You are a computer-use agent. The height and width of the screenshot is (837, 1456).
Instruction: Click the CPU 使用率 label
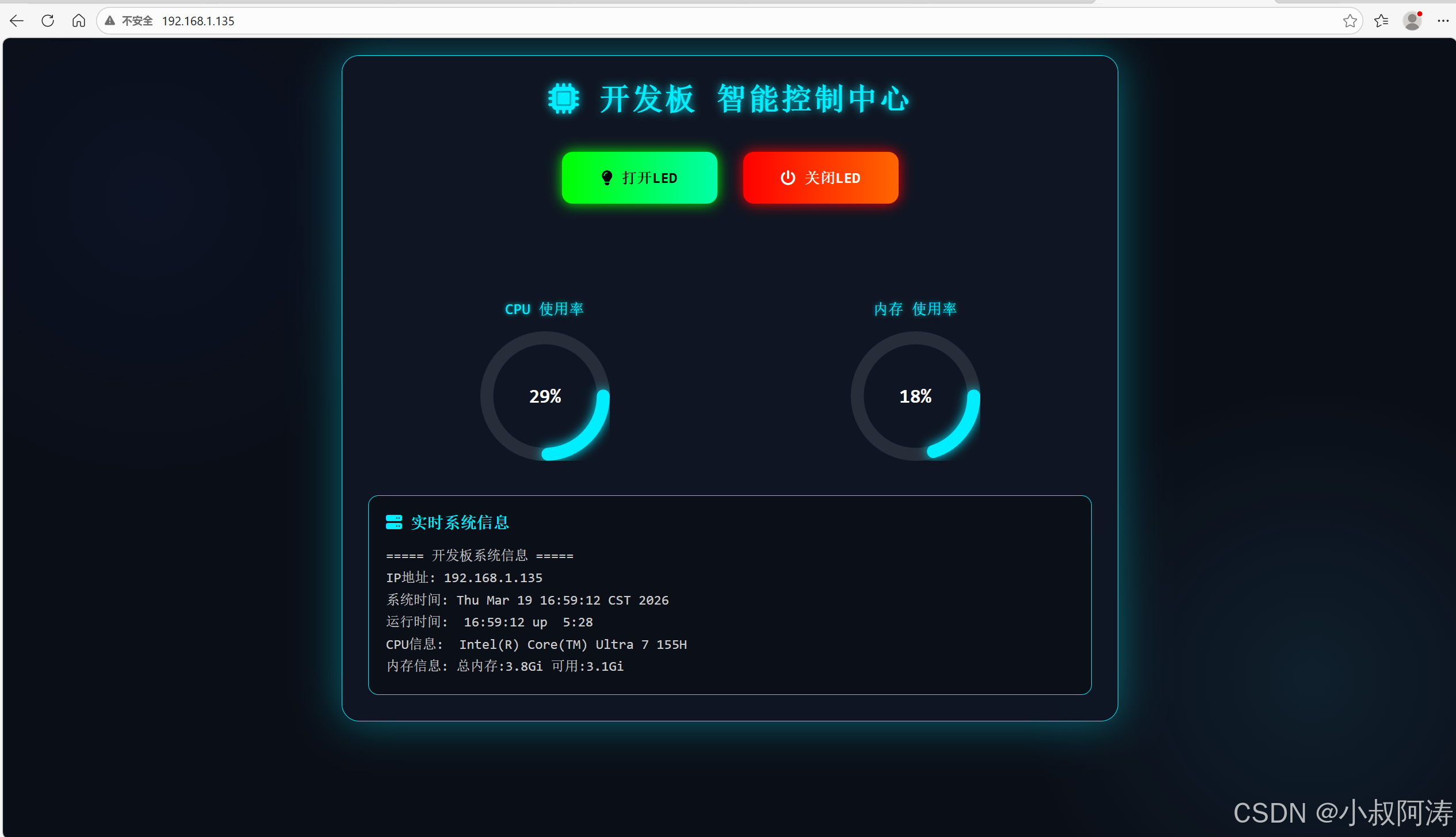(544, 309)
